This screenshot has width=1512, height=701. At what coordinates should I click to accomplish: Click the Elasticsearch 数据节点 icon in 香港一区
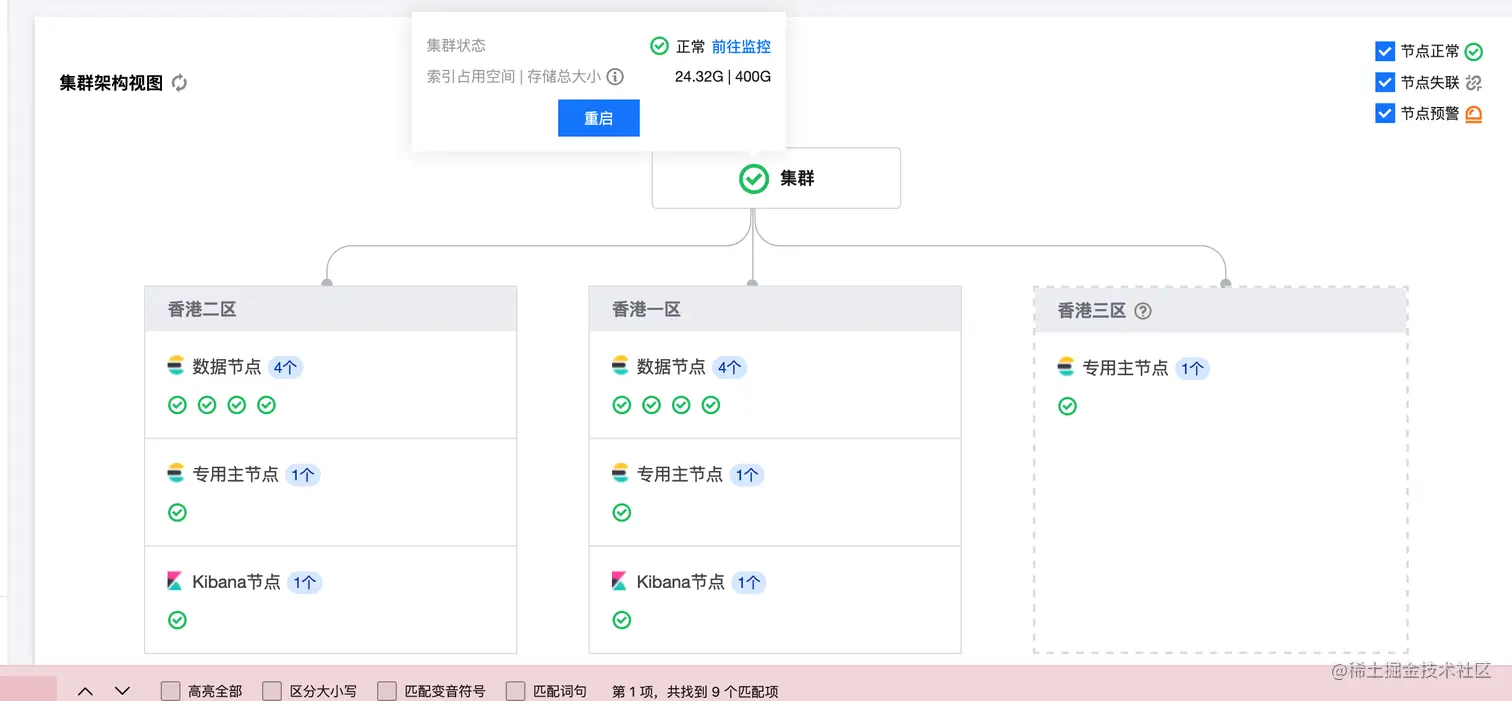(620, 367)
